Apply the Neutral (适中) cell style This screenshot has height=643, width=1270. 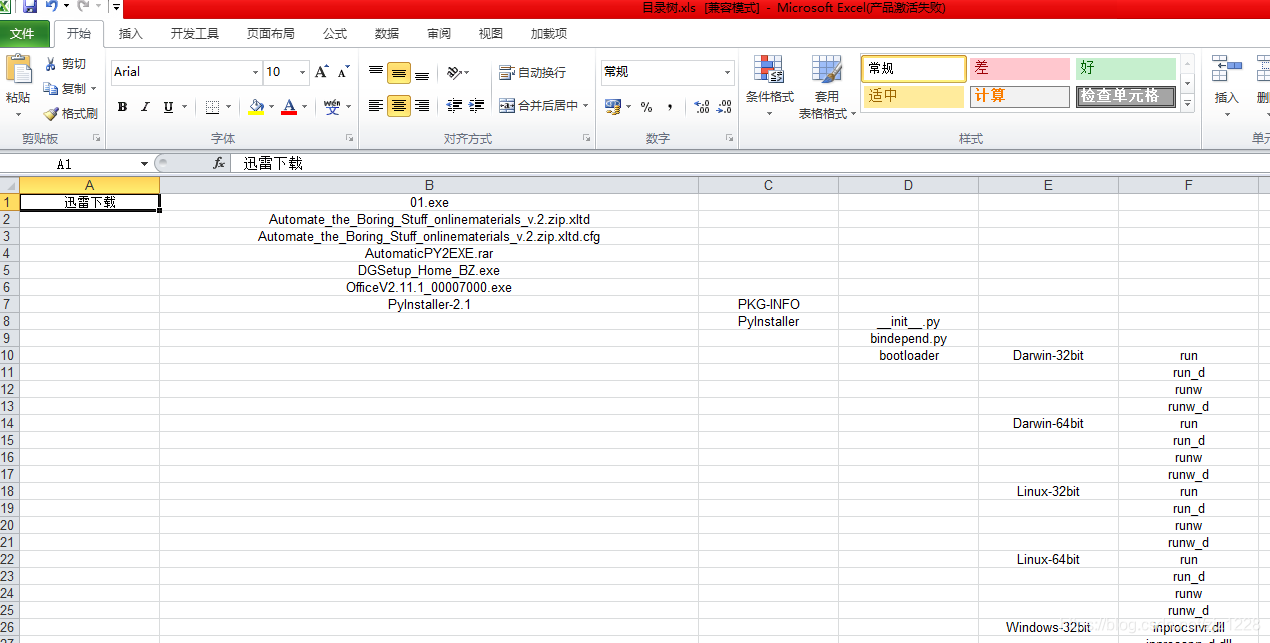click(x=914, y=96)
